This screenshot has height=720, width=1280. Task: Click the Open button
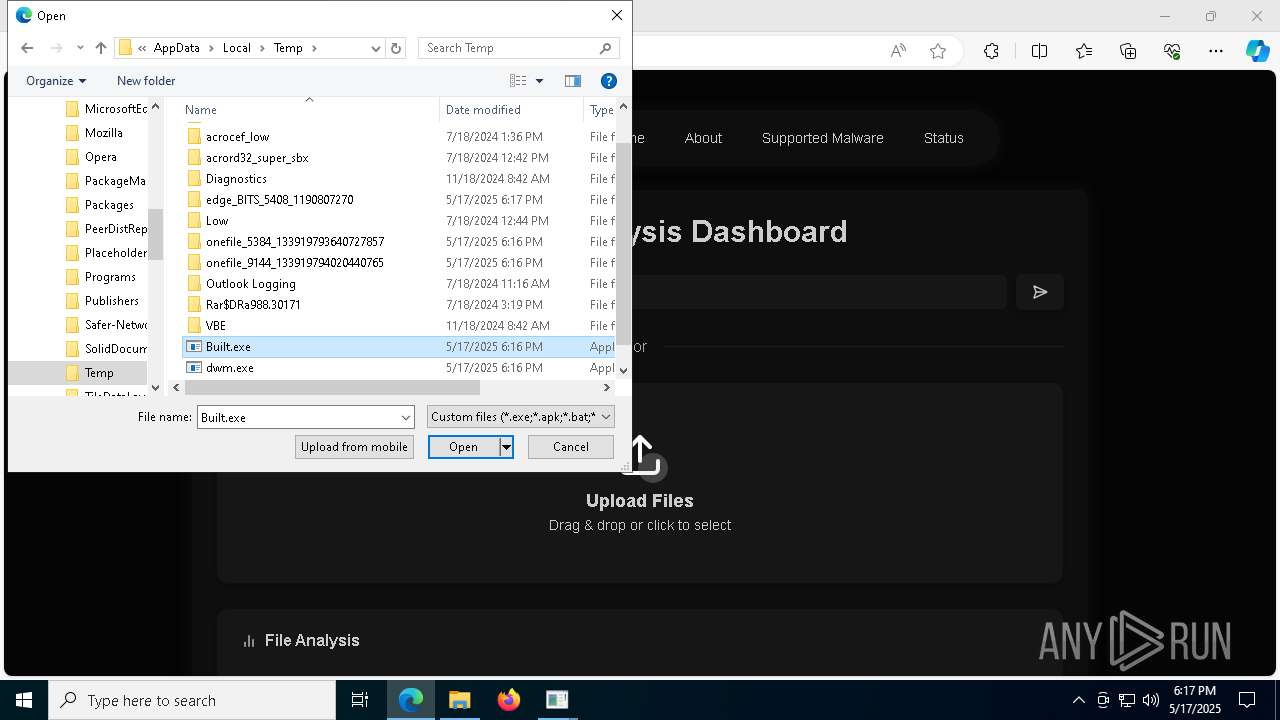click(464, 447)
